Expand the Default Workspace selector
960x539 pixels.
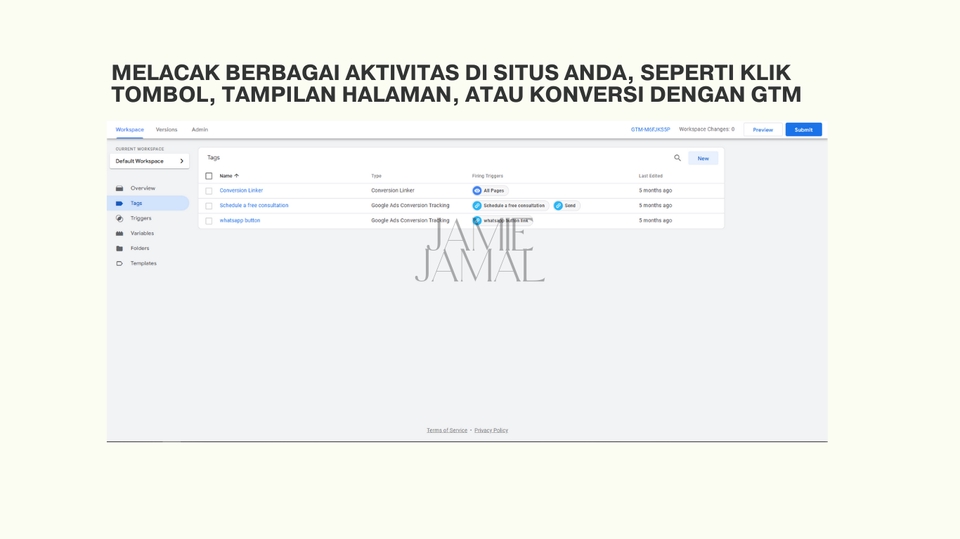tap(149, 161)
